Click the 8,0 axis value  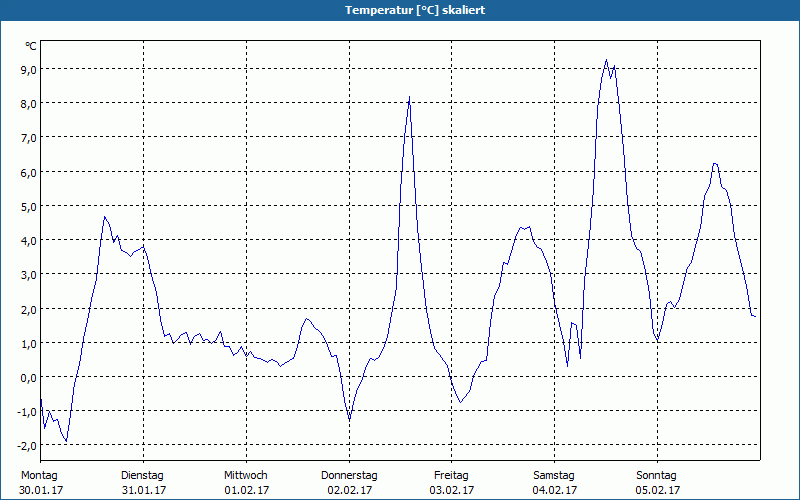[x=28, y=104]
